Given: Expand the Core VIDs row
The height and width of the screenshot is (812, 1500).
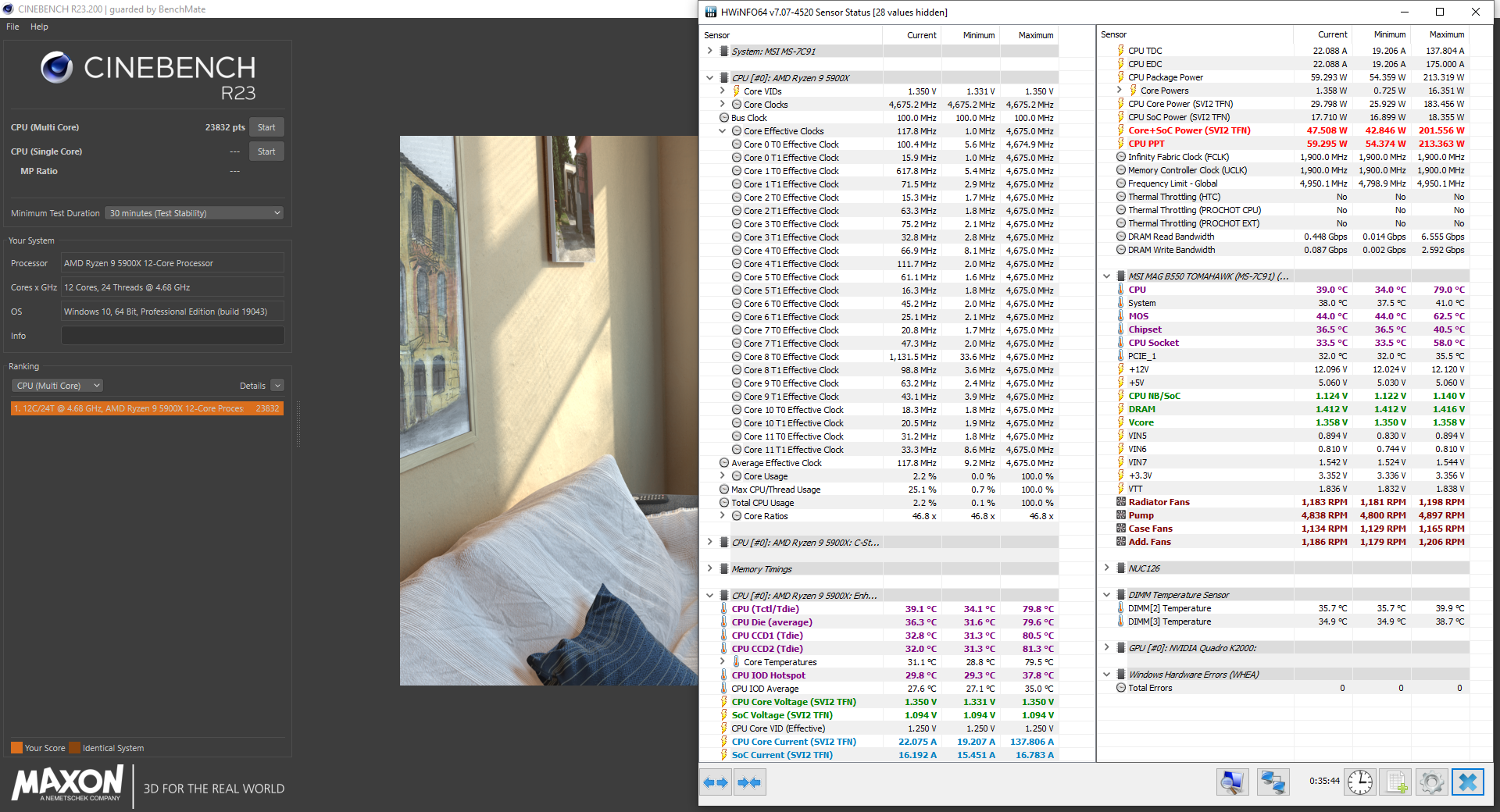Looking at the screenshot, I should pyautogui.click(x=722, y=91).
